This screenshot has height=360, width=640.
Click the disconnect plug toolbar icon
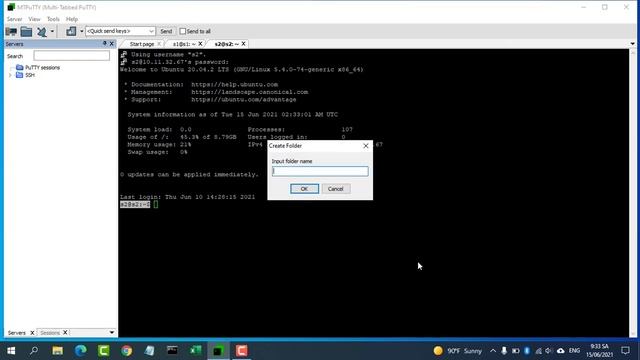point(42,31)
